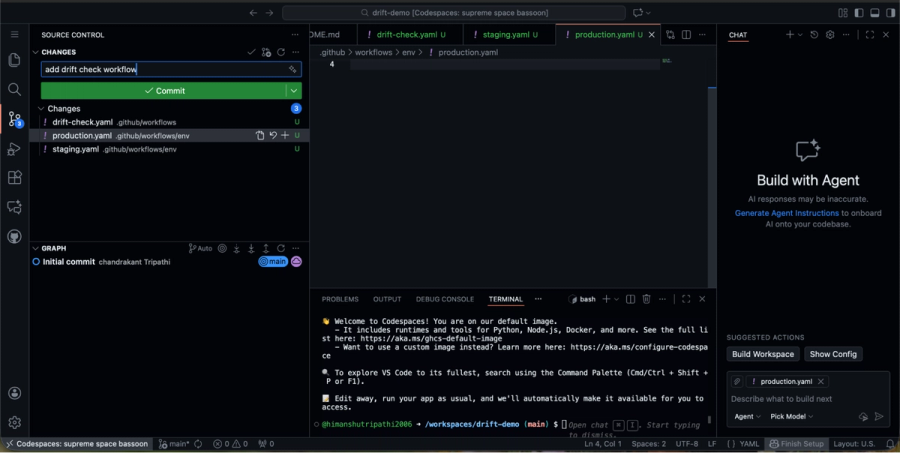Split the terminal
This screenshot has width=900, height=453.
coord(630,299)
